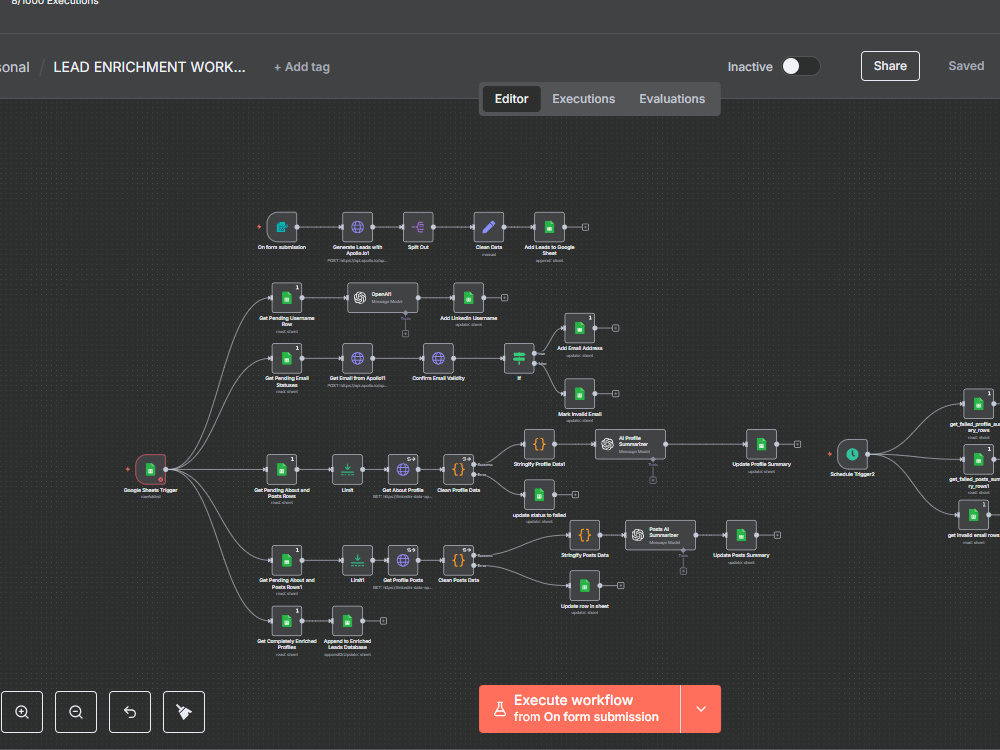Select AI Profile Summarizer node
Viewport: 1000px width, 750px height.
point(630,445)
